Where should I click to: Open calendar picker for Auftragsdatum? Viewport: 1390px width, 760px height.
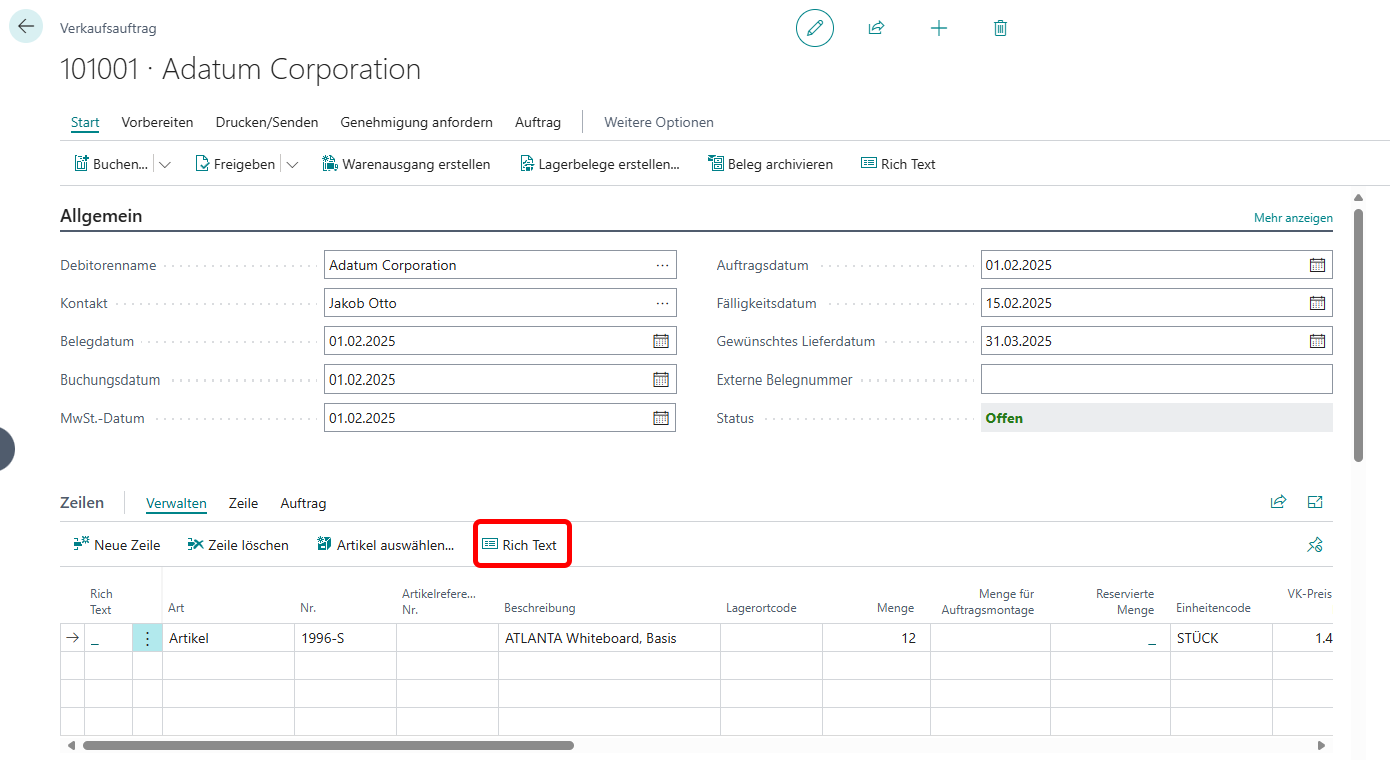point(1317,265)
